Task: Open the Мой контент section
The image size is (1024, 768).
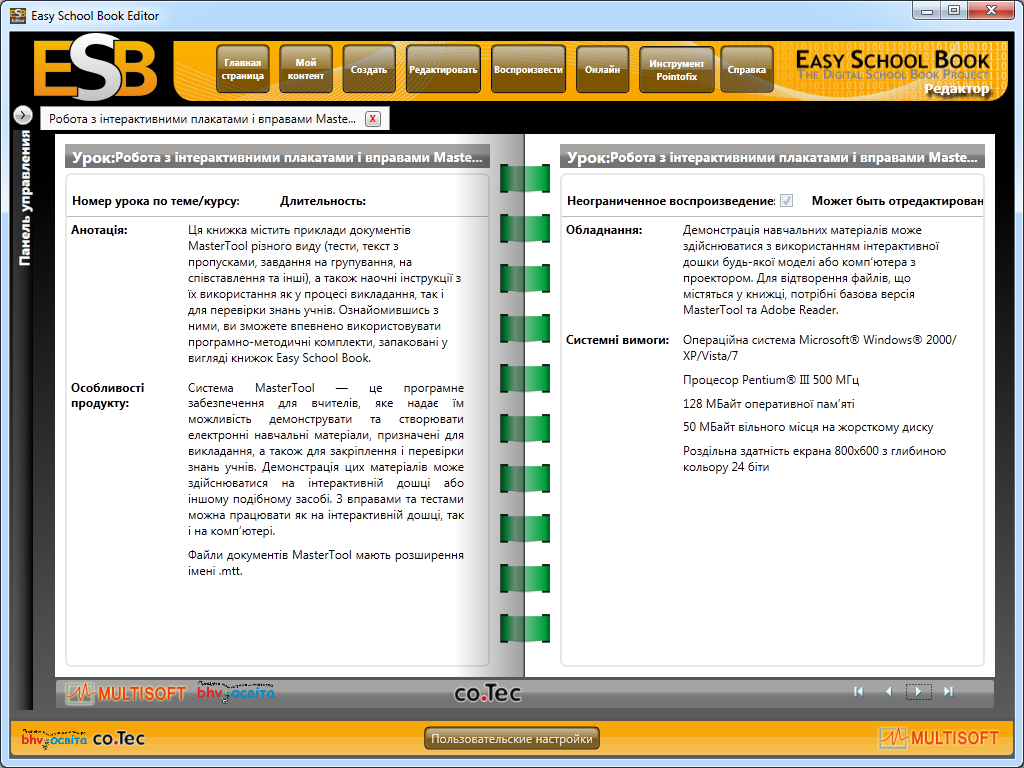Action: [306, 69]
